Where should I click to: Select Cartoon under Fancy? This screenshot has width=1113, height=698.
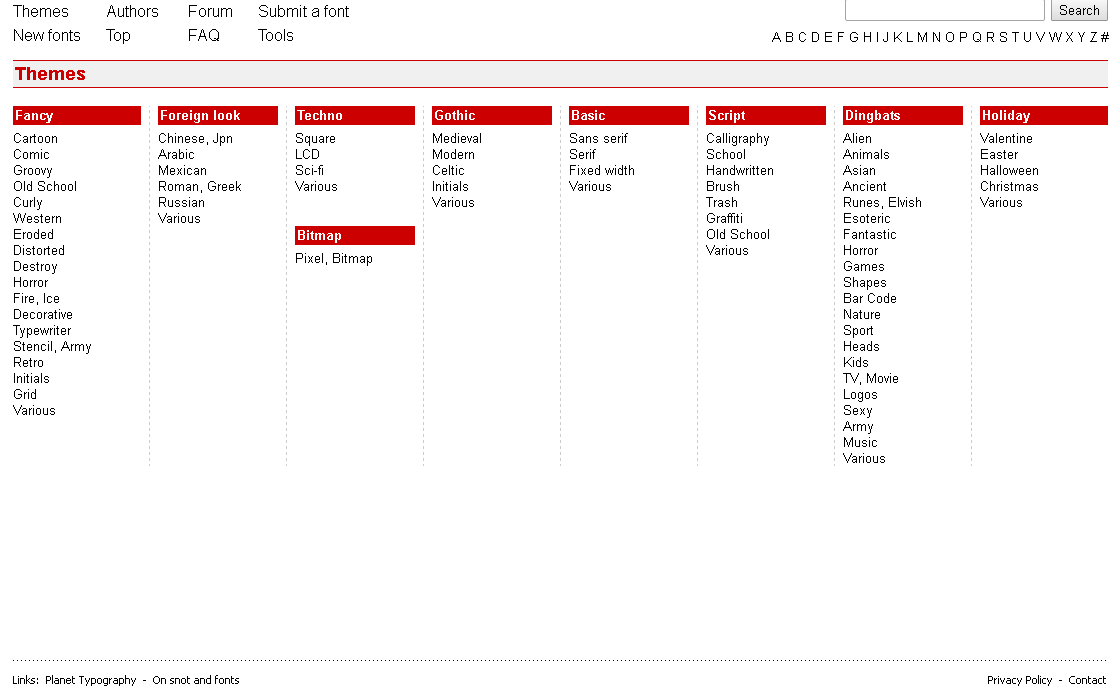tap(35, 138)
